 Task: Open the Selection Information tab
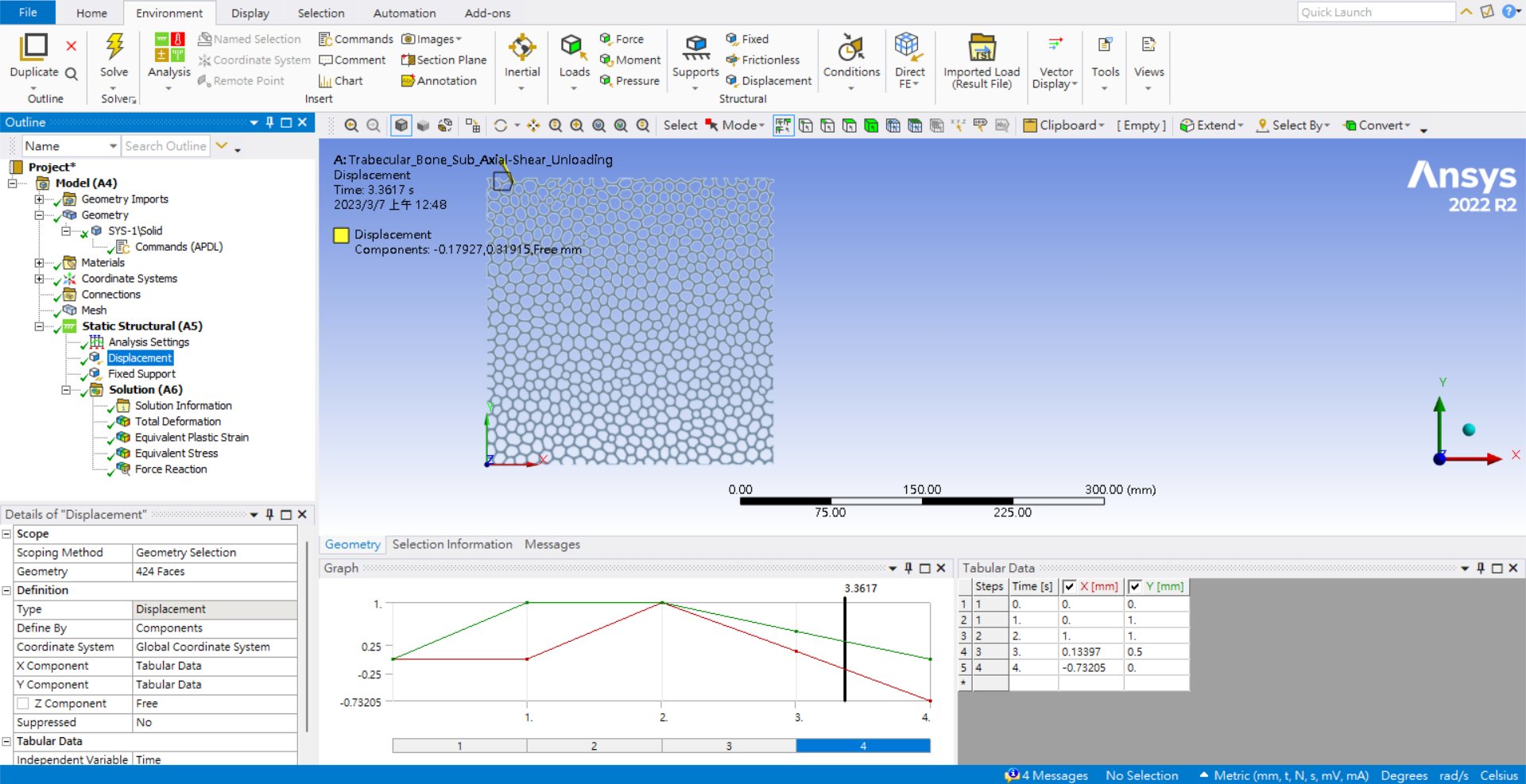pyautogui.click(x=452, y=545)
